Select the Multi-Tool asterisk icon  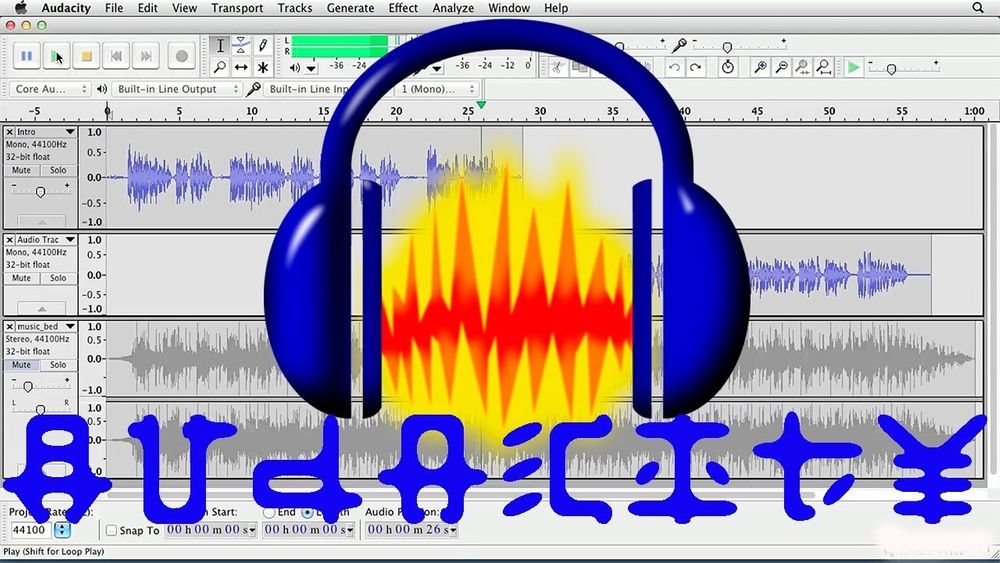coord(263,68)
